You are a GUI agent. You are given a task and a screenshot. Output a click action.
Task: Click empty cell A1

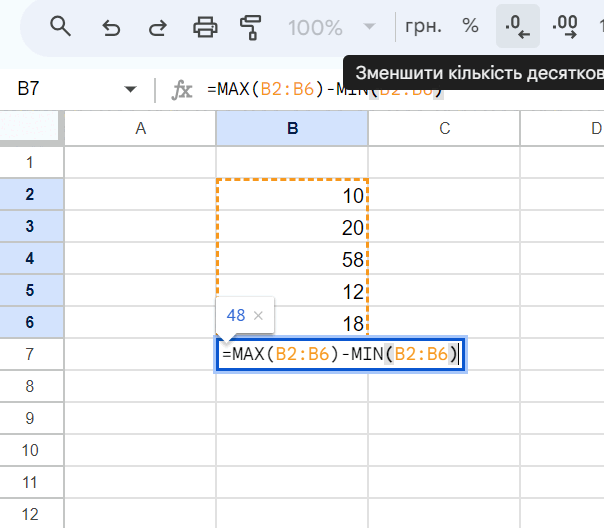coord(140,162)
